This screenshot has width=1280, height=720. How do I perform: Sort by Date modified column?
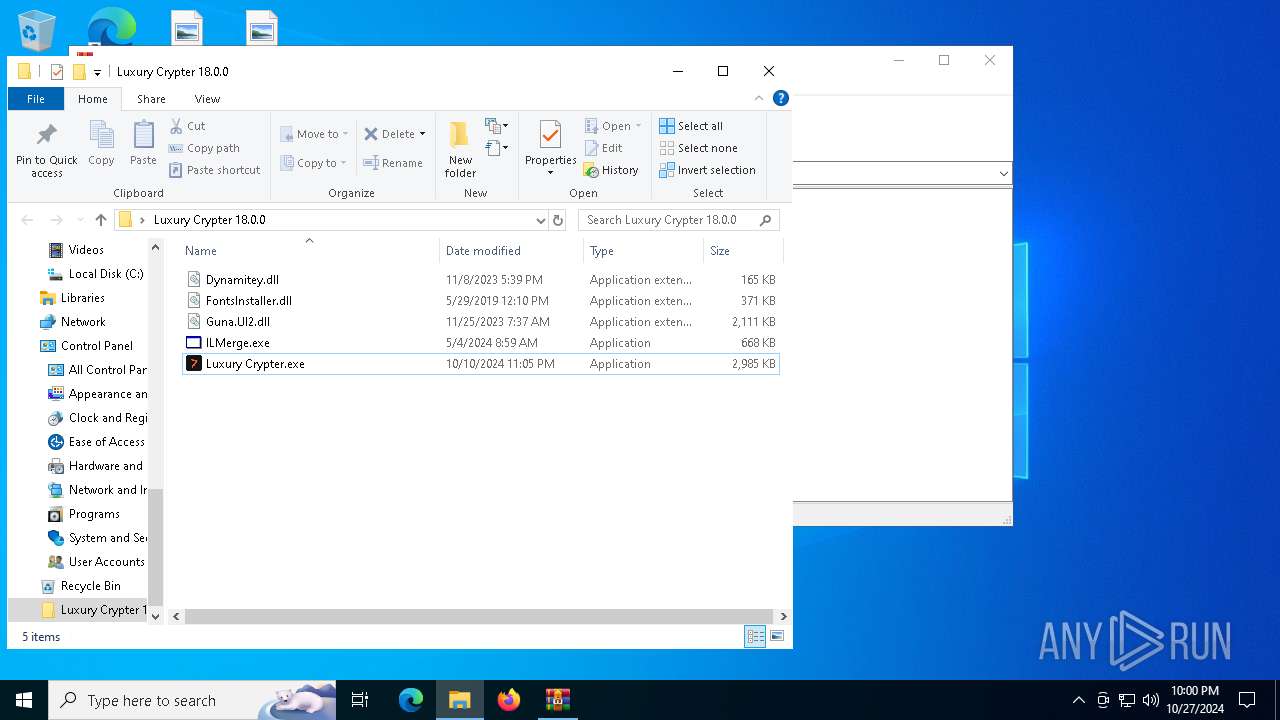coord(511,251)
